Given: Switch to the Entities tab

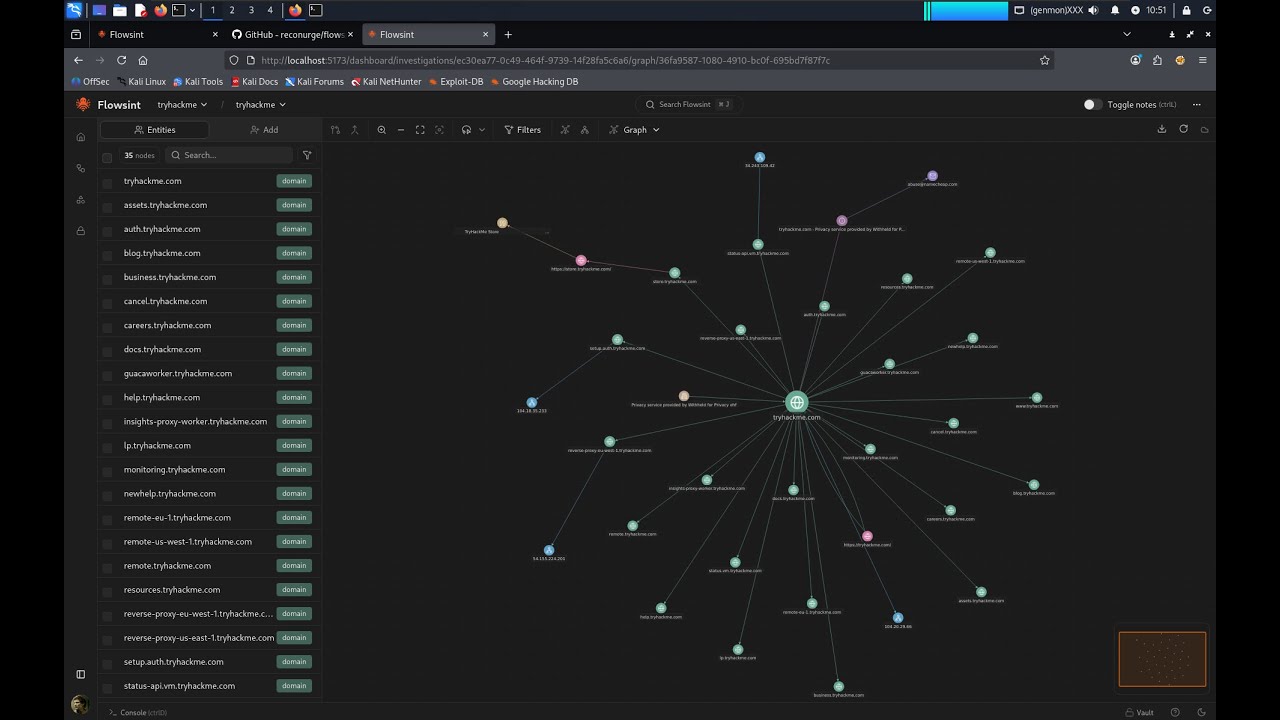Looking at the screenshot, I should (154, 130).
